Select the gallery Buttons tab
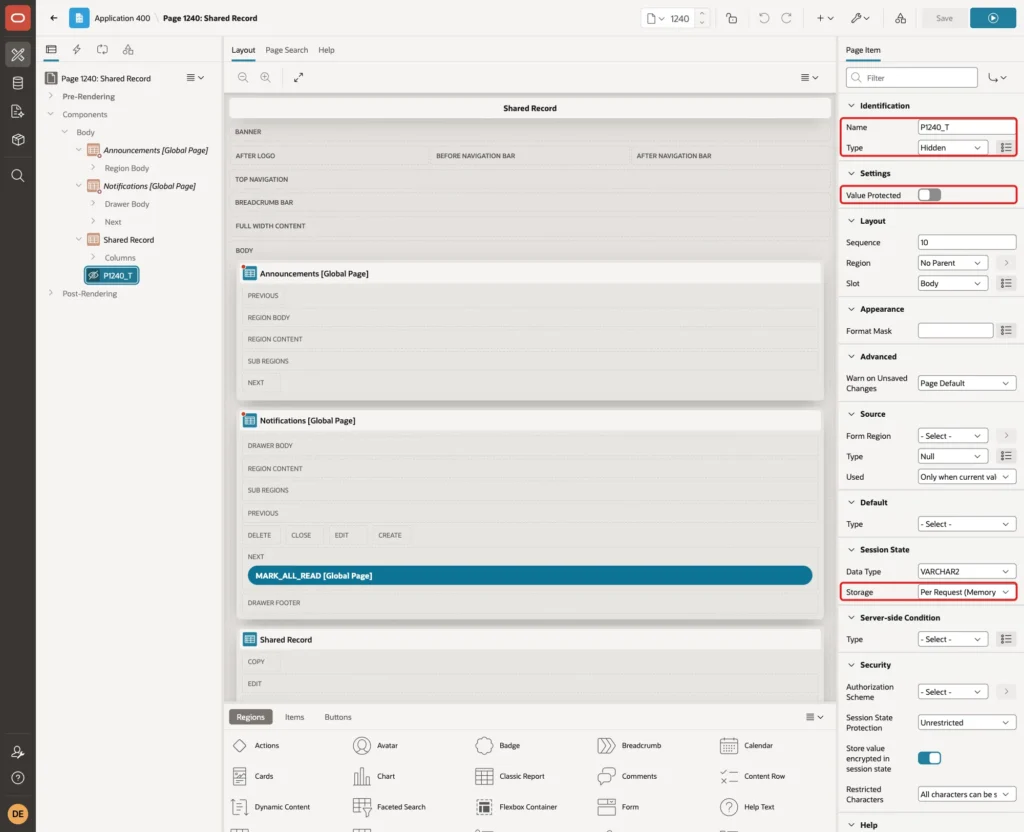 338,717
